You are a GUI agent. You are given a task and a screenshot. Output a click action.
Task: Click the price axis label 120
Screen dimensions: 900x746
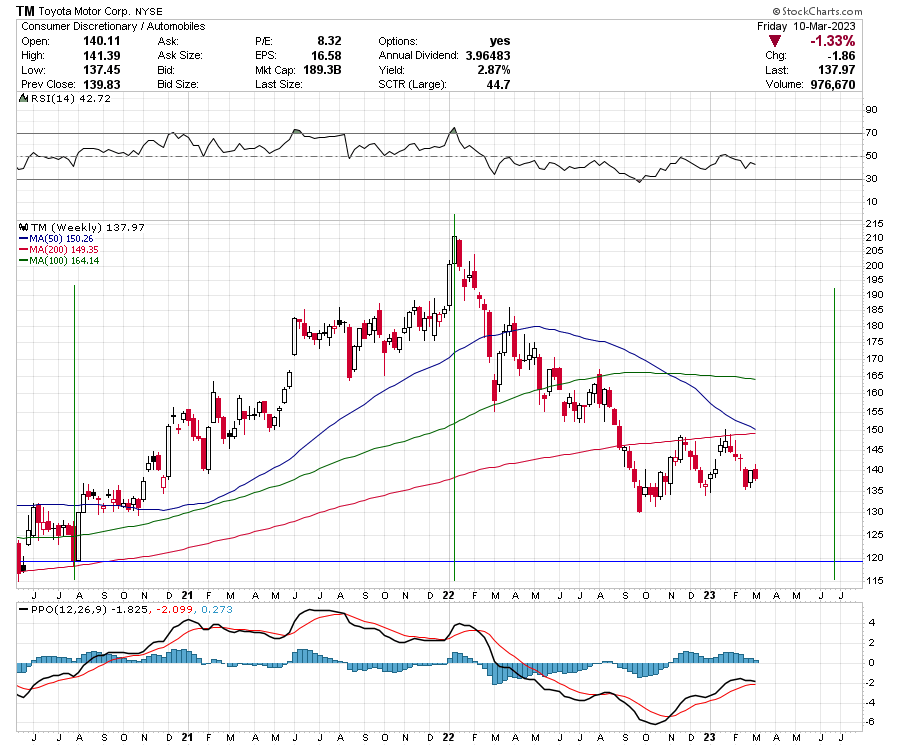click(x=875, y=558)
